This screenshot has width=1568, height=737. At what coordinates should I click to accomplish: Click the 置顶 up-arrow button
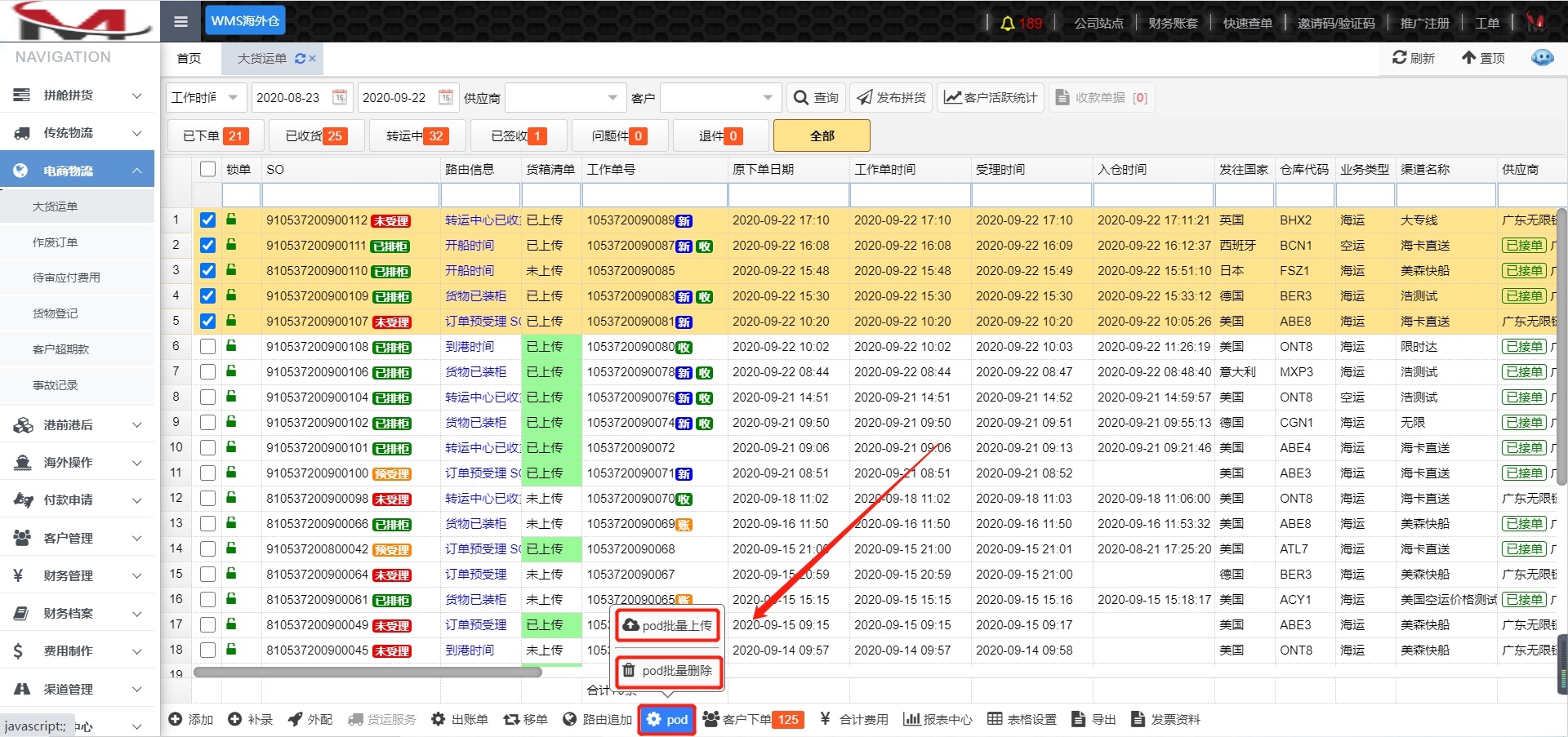coord(1483,58)
